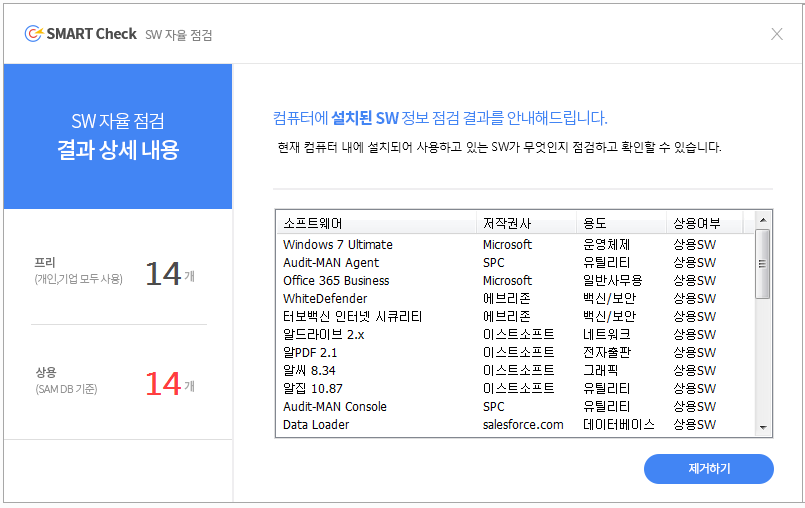This screenshot has width=805, height=508.
Task: Select the Windows 7 Ultimate row
Action: coord(338,245)
